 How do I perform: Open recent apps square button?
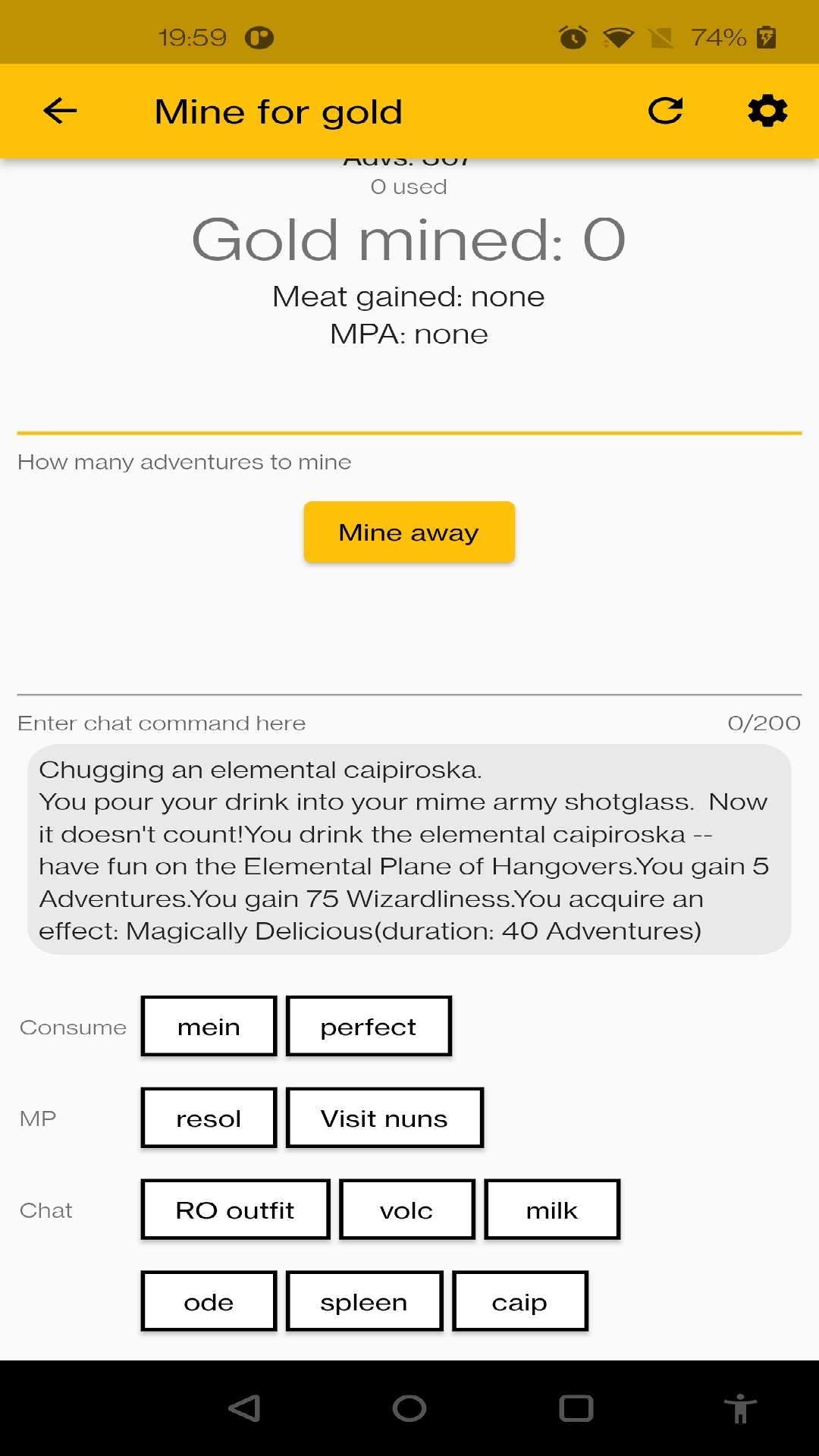point(576,1408)
